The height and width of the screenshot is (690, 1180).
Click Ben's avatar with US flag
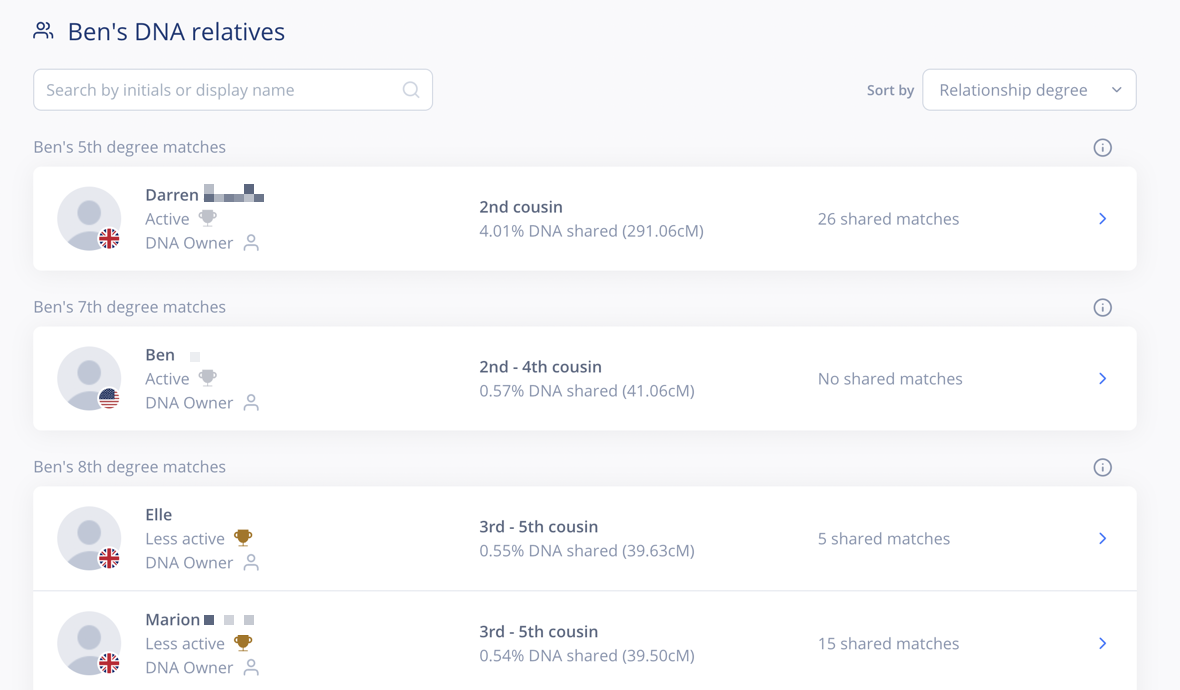(x=89, y=378)
